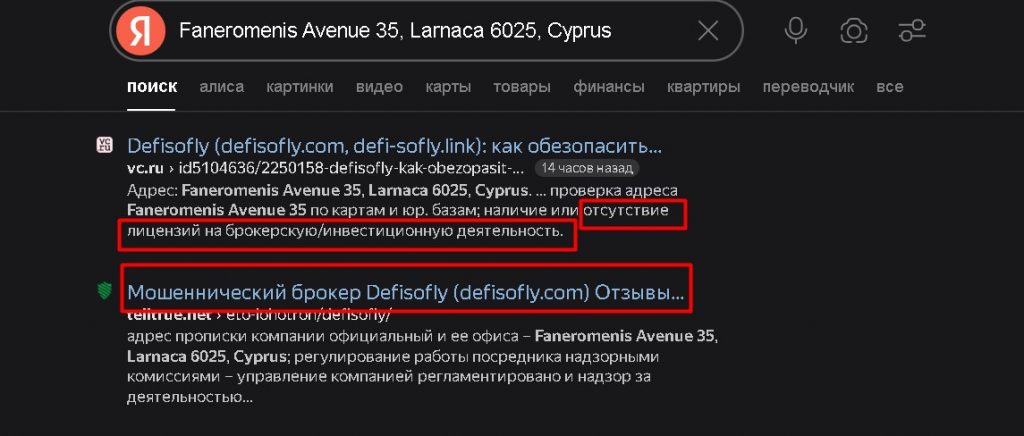Start voice search with microphone icon
The width and height of the screenshot is (1024, 436).
pos(795,31)
